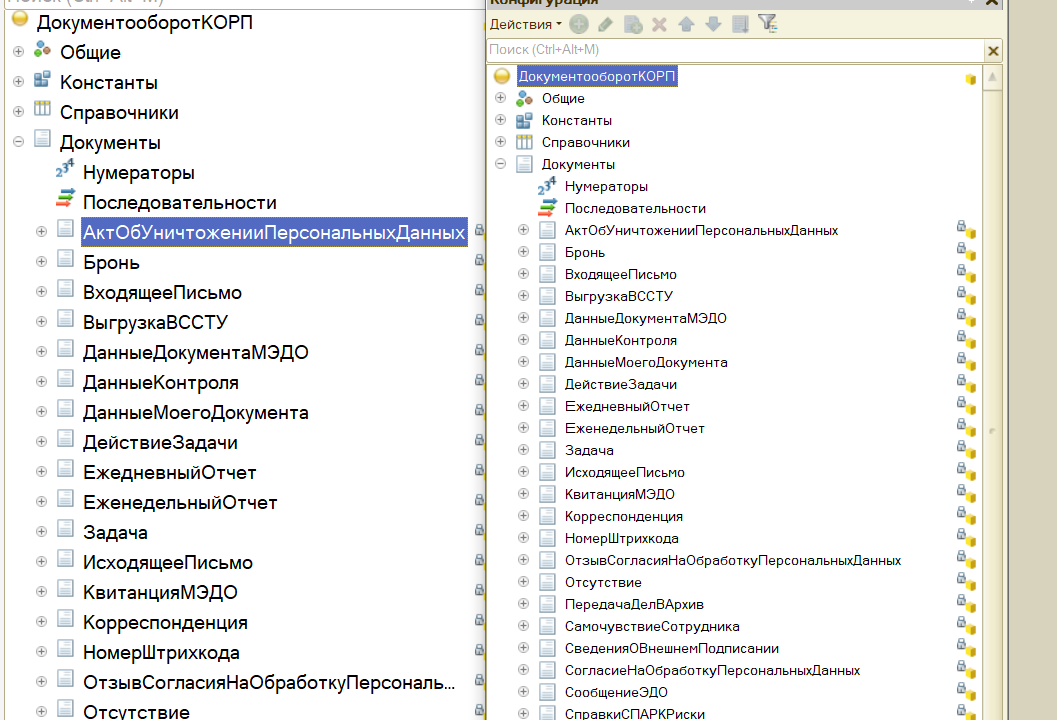Click the lock icon on Отсутствие row in Конфигурация panel

(x=961, y=578)
